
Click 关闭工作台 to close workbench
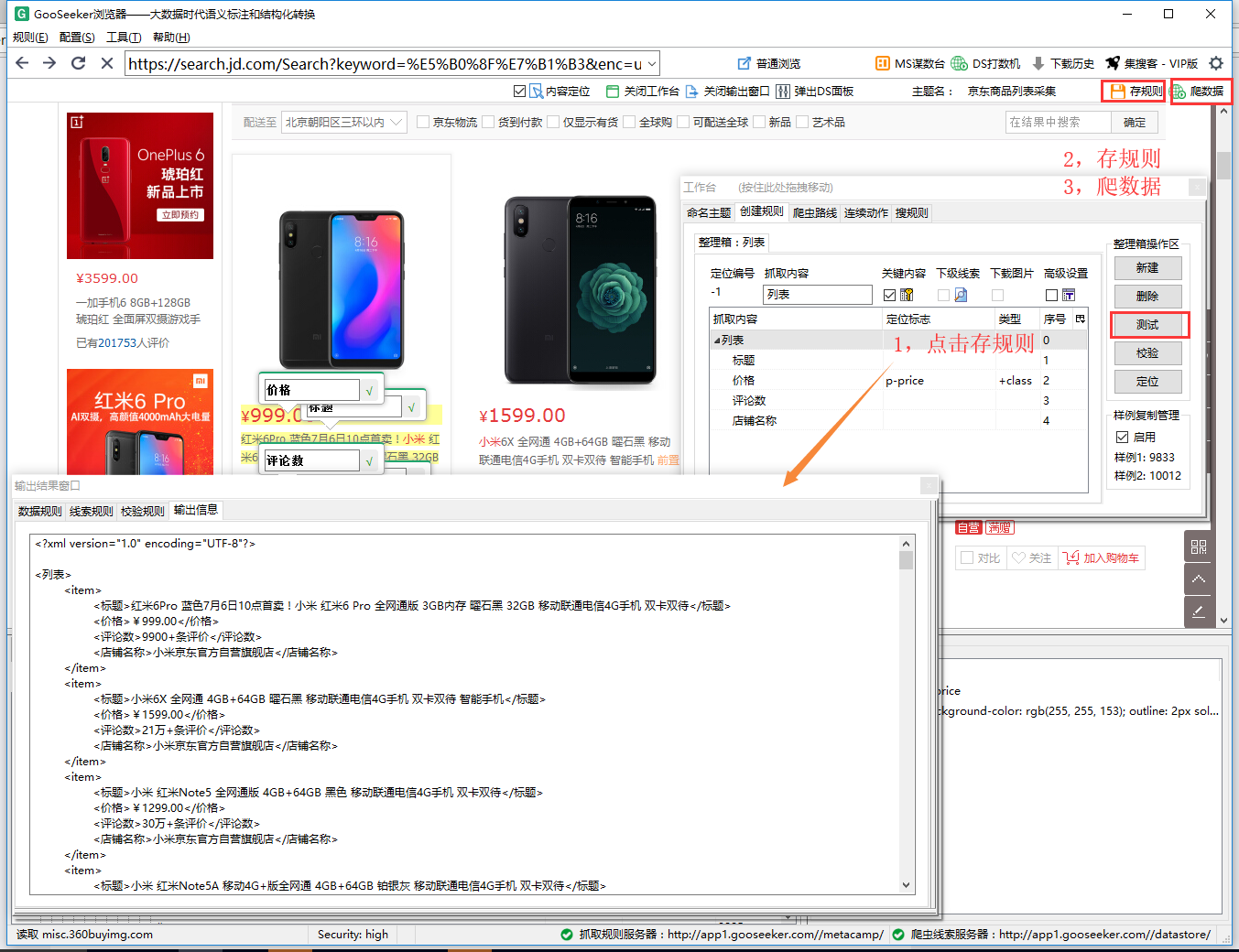(643, 91)
